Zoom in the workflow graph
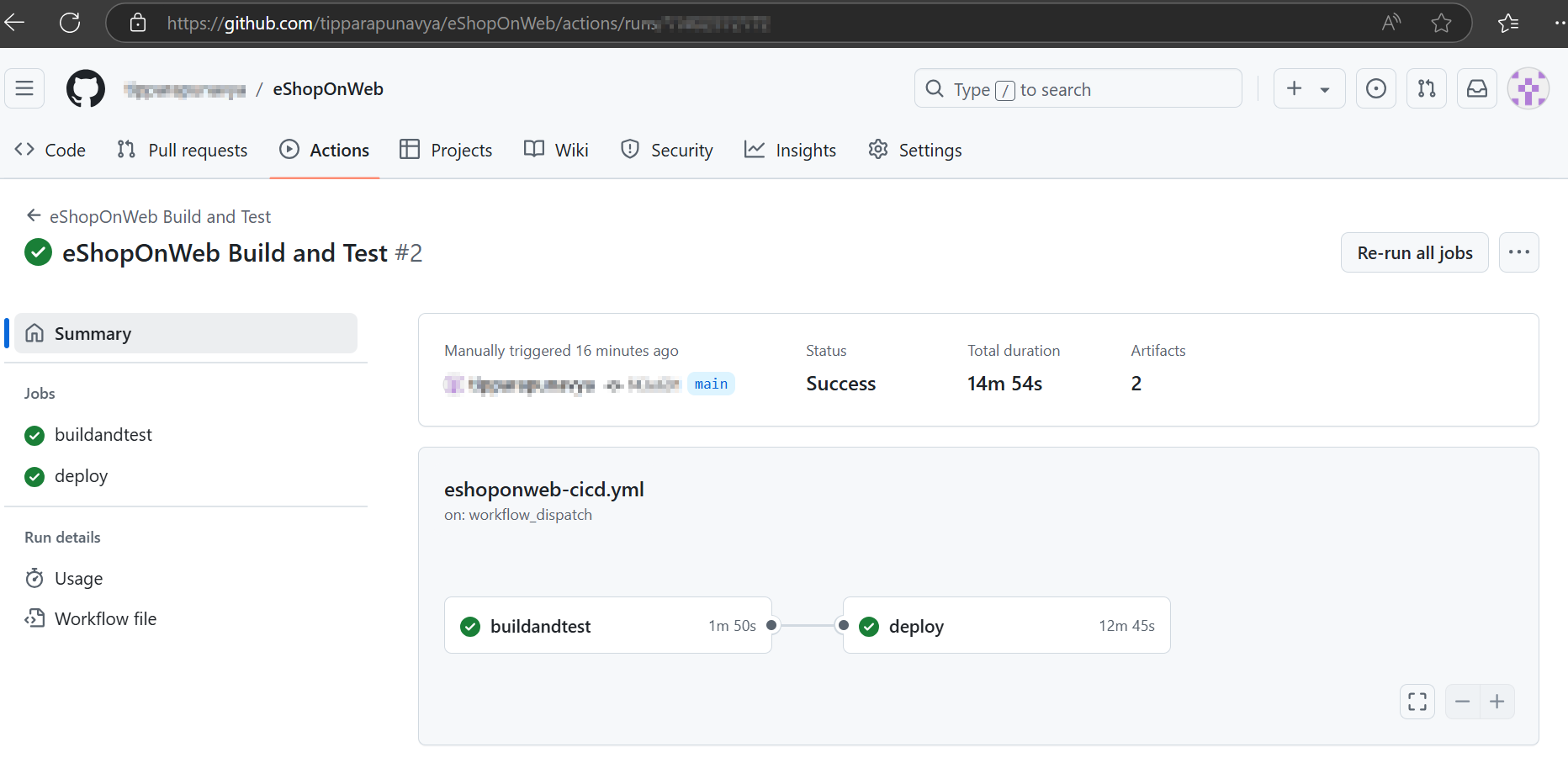The image size is (1568, 758). tap(1497, 702)
